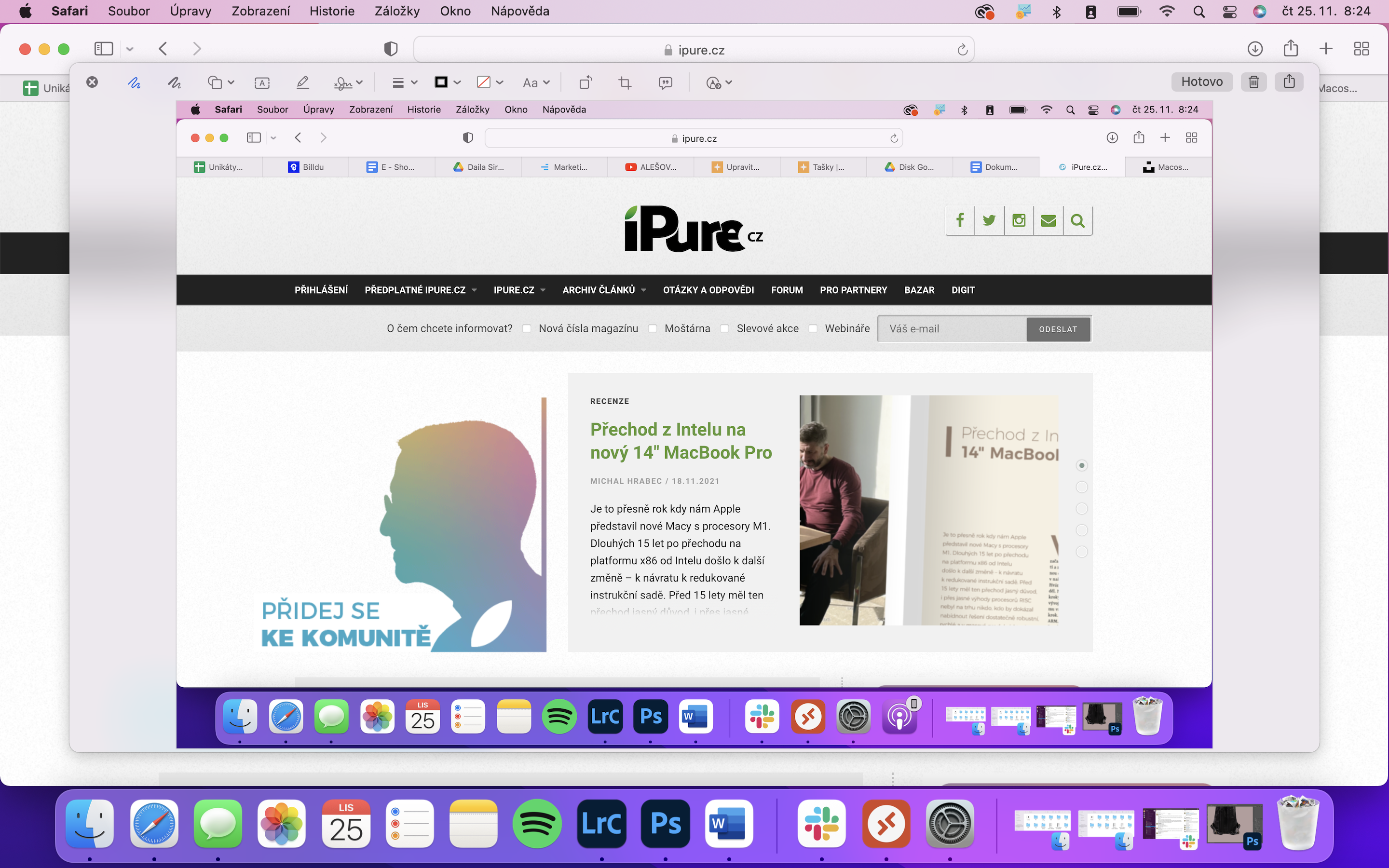Open Spotify from the large bottom macOS Dock

[537, 824]
